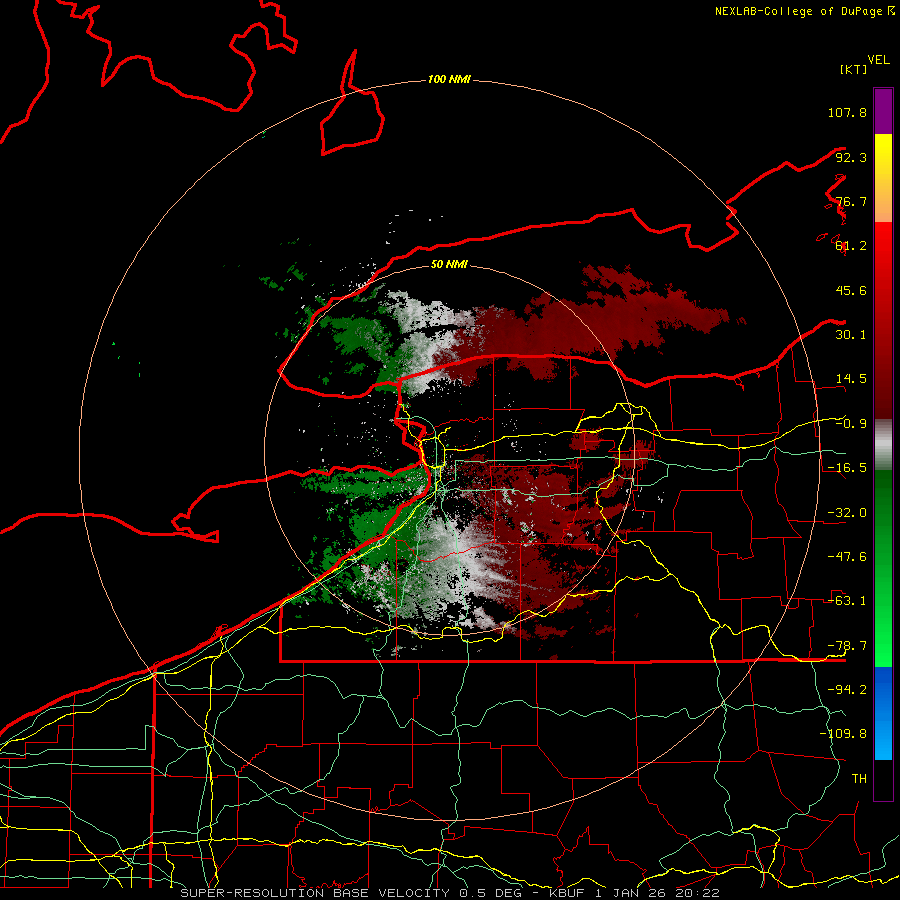The height and width of the screenshot is (900, 900).
Task: Click the [KT] units label
Action: (853, 69)
